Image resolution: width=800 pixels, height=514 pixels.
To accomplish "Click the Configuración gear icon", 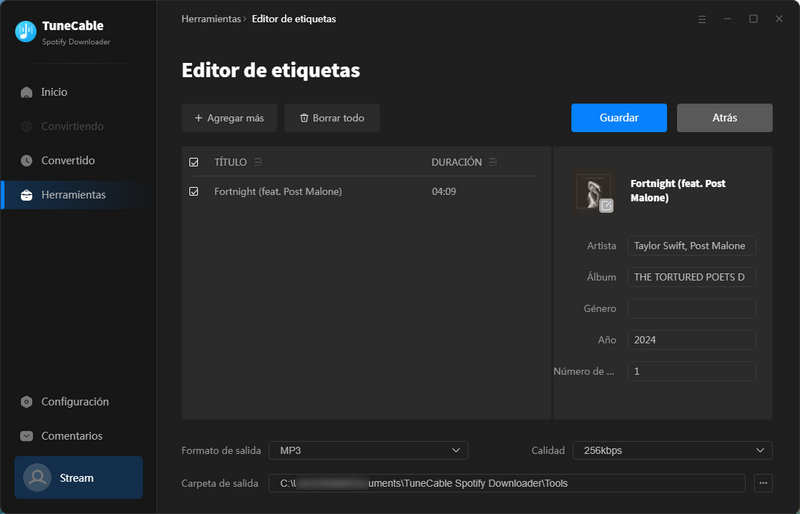I will coord(27,402).
